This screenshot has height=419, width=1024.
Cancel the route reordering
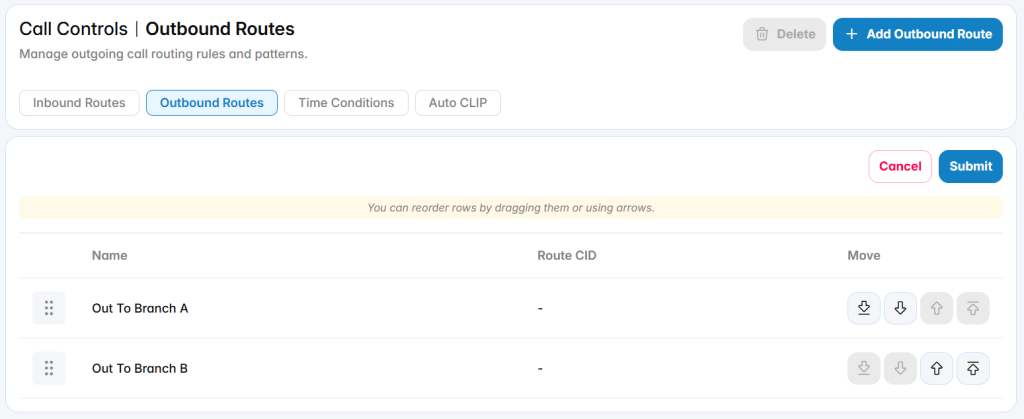900,166
